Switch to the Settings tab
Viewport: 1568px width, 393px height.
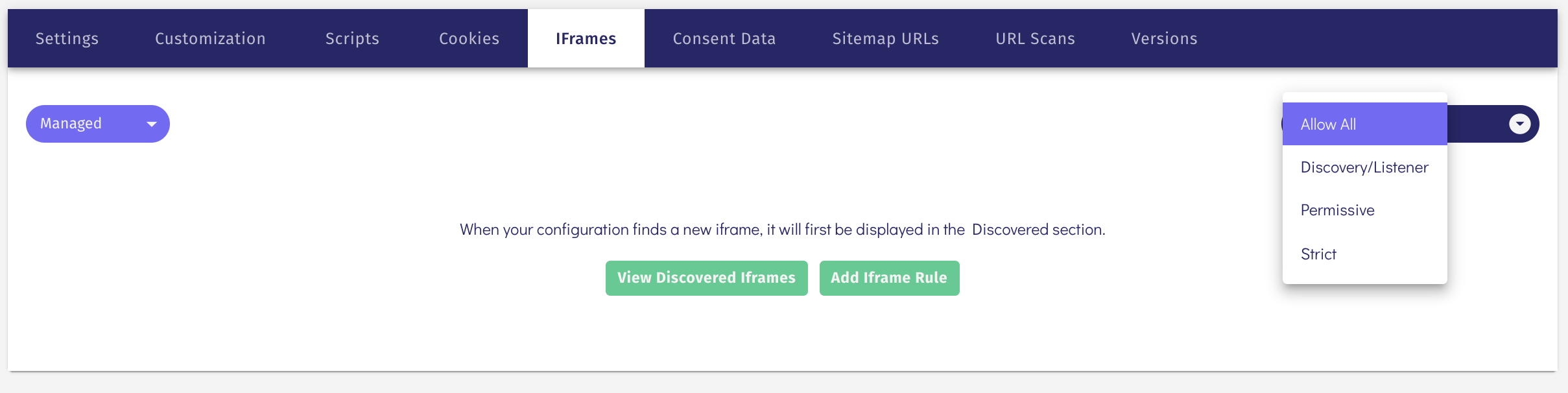67,38
